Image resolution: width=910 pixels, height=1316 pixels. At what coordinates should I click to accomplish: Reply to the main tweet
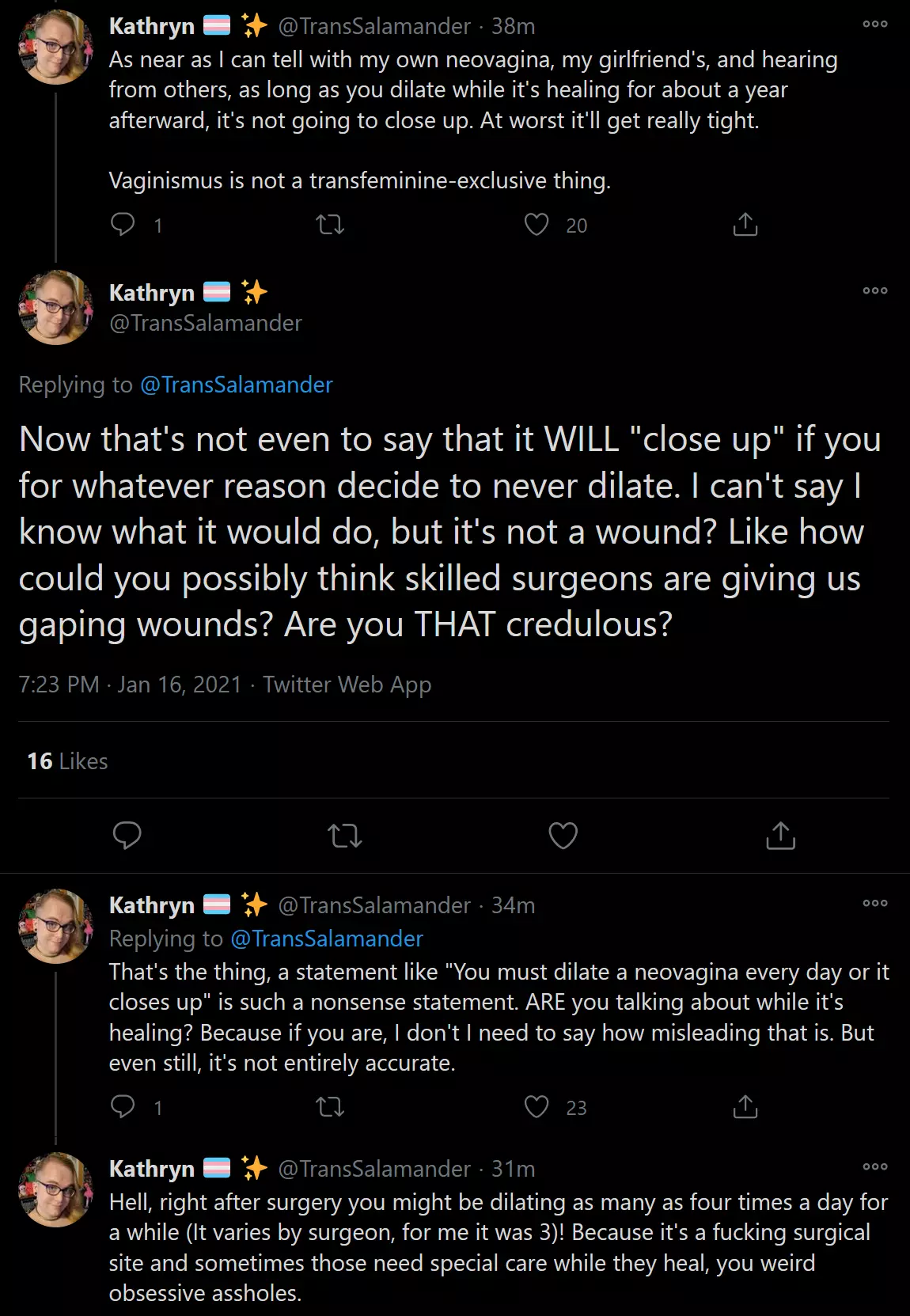coord(127,835)
